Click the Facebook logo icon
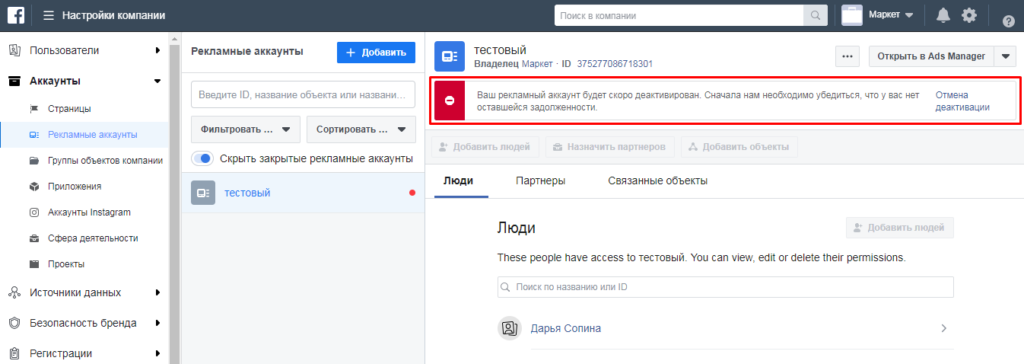The image size is (1024, 364). [x=16, y=15]
